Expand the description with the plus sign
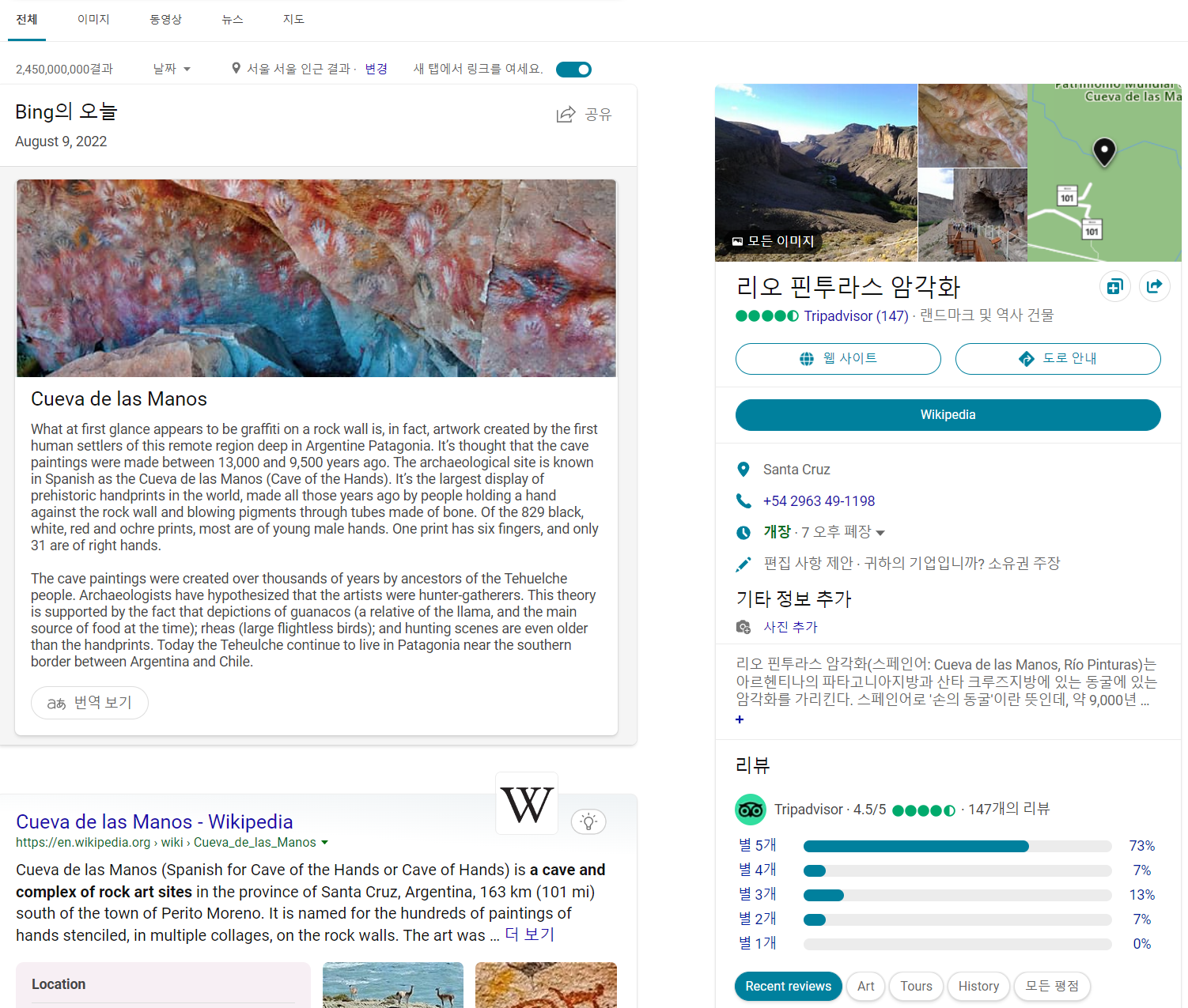1188x1008 pixels. click(x=740, y=719)
